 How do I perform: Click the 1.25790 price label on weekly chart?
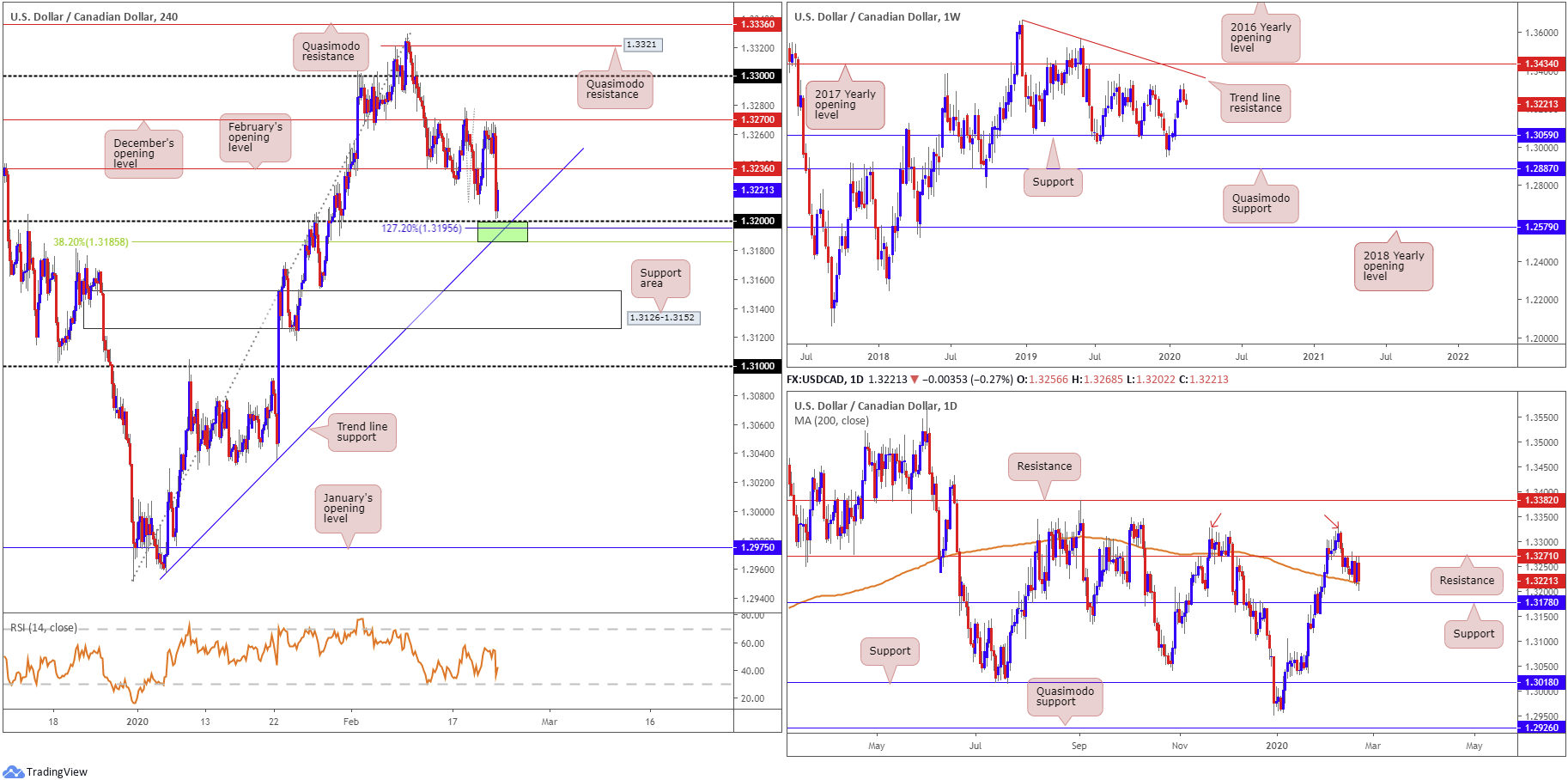(1541, 227)
